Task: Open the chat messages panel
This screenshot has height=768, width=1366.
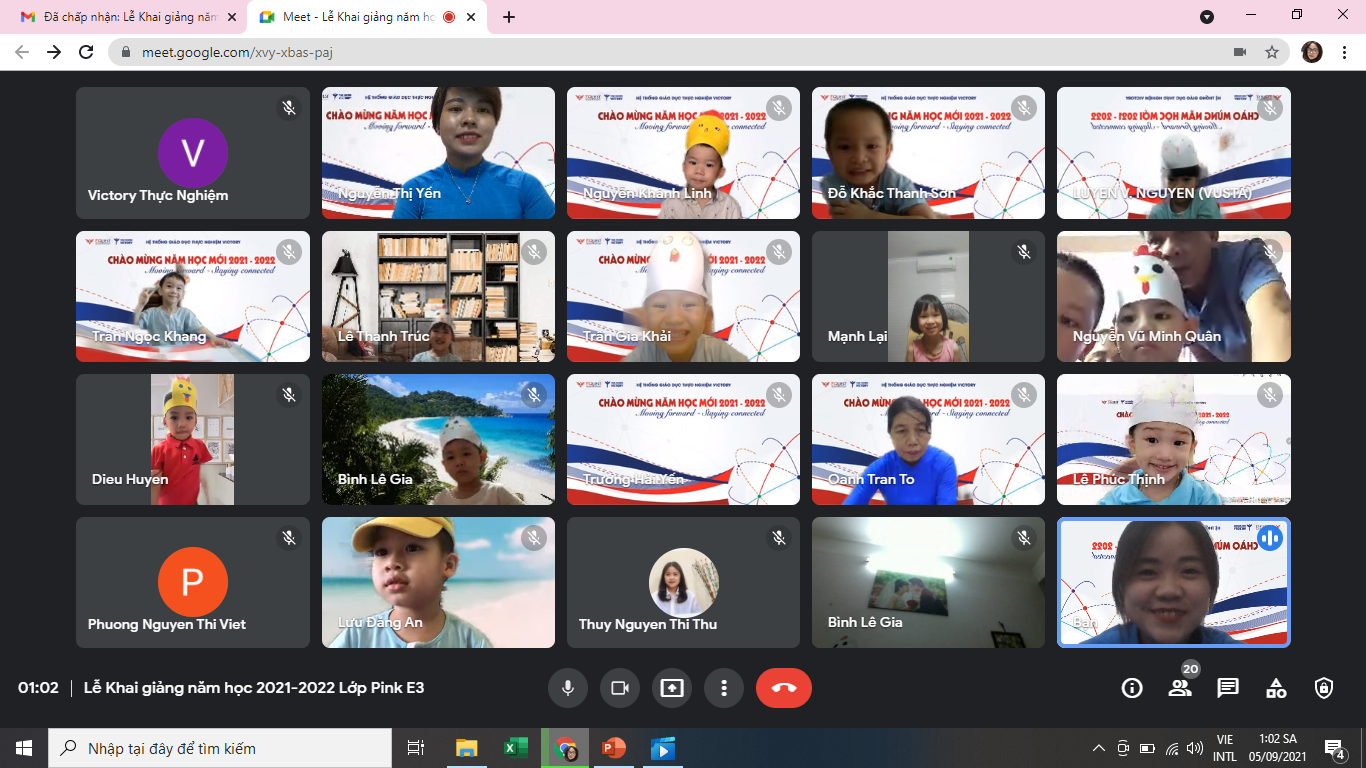Action: [1228, 688]
